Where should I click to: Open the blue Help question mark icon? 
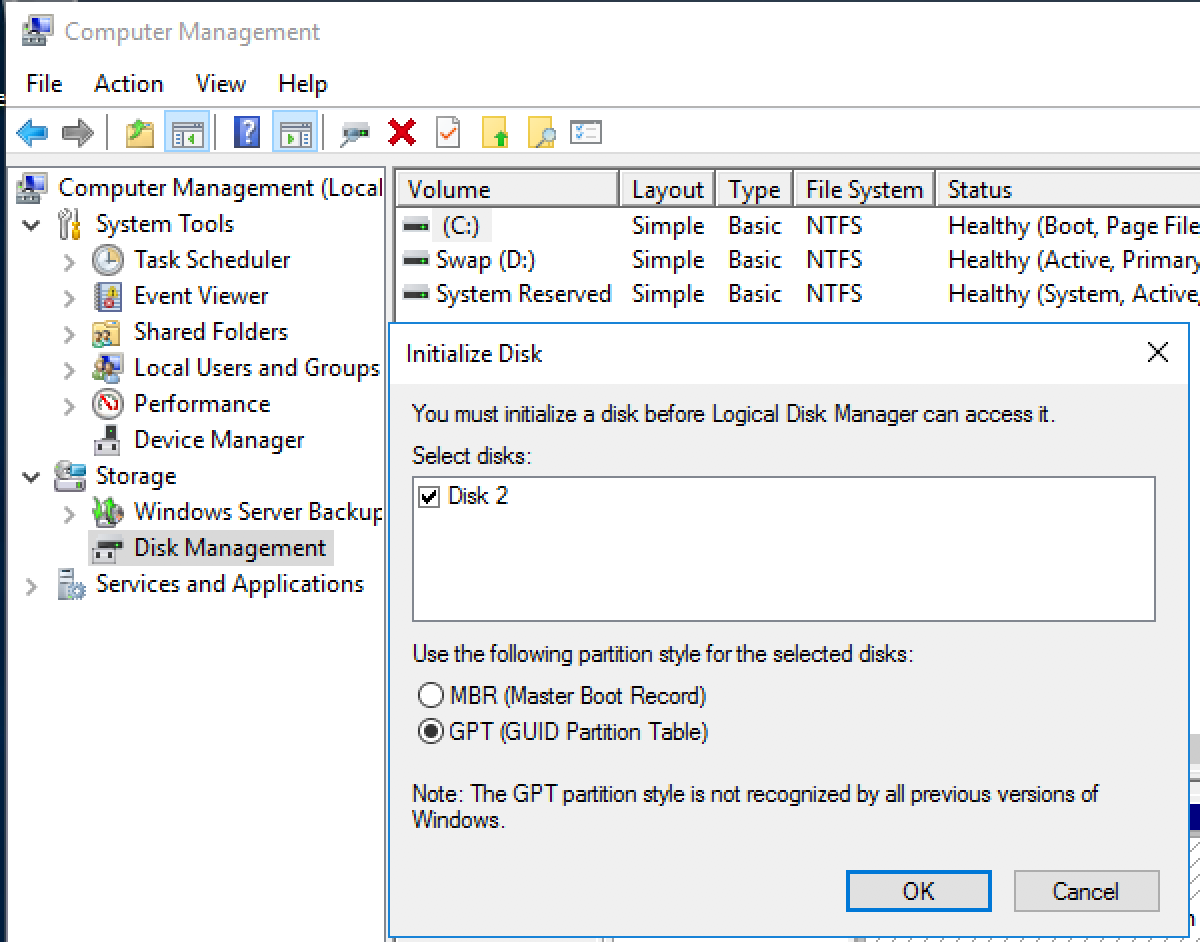click(x=247, y=132)
